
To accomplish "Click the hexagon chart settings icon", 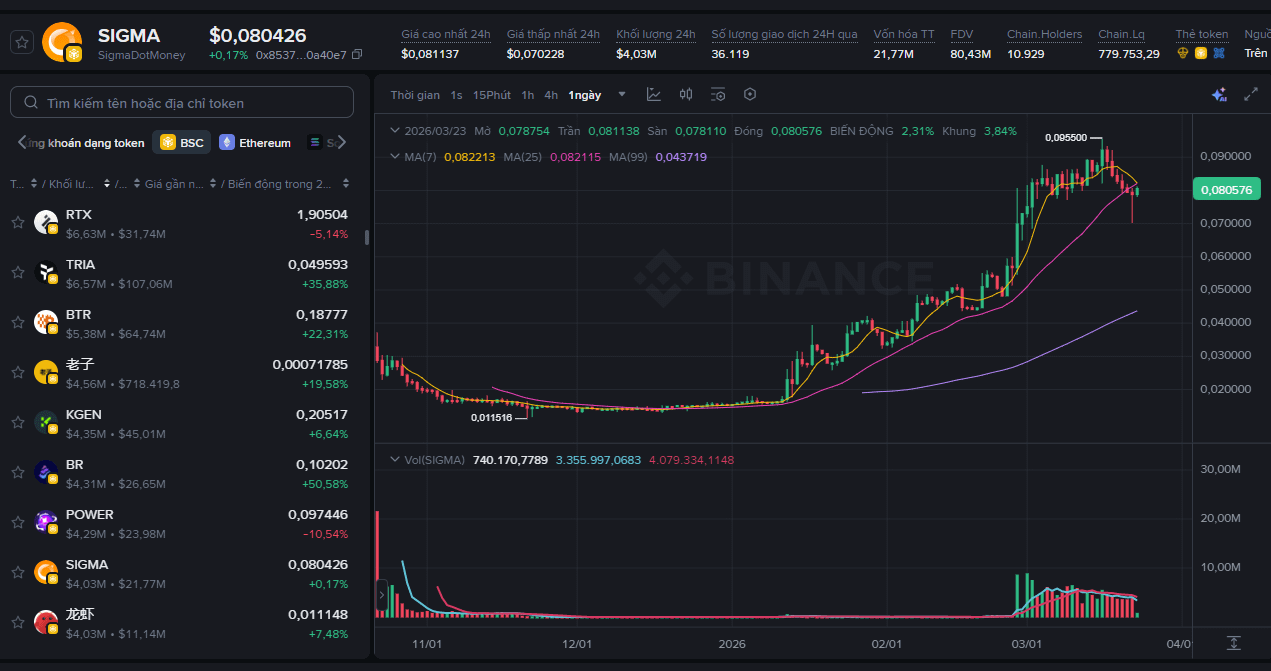I will (x=750, y=94).
